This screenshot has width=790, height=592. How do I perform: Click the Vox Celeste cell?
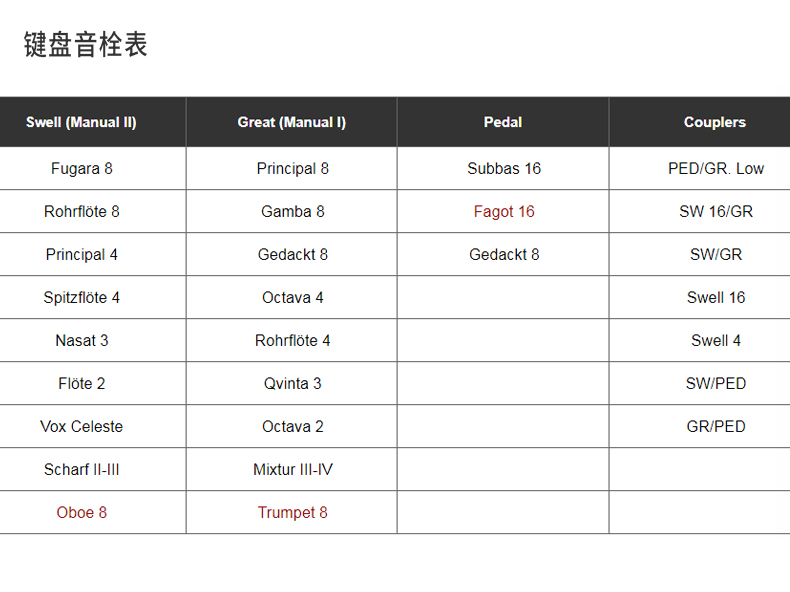[82, 426]
